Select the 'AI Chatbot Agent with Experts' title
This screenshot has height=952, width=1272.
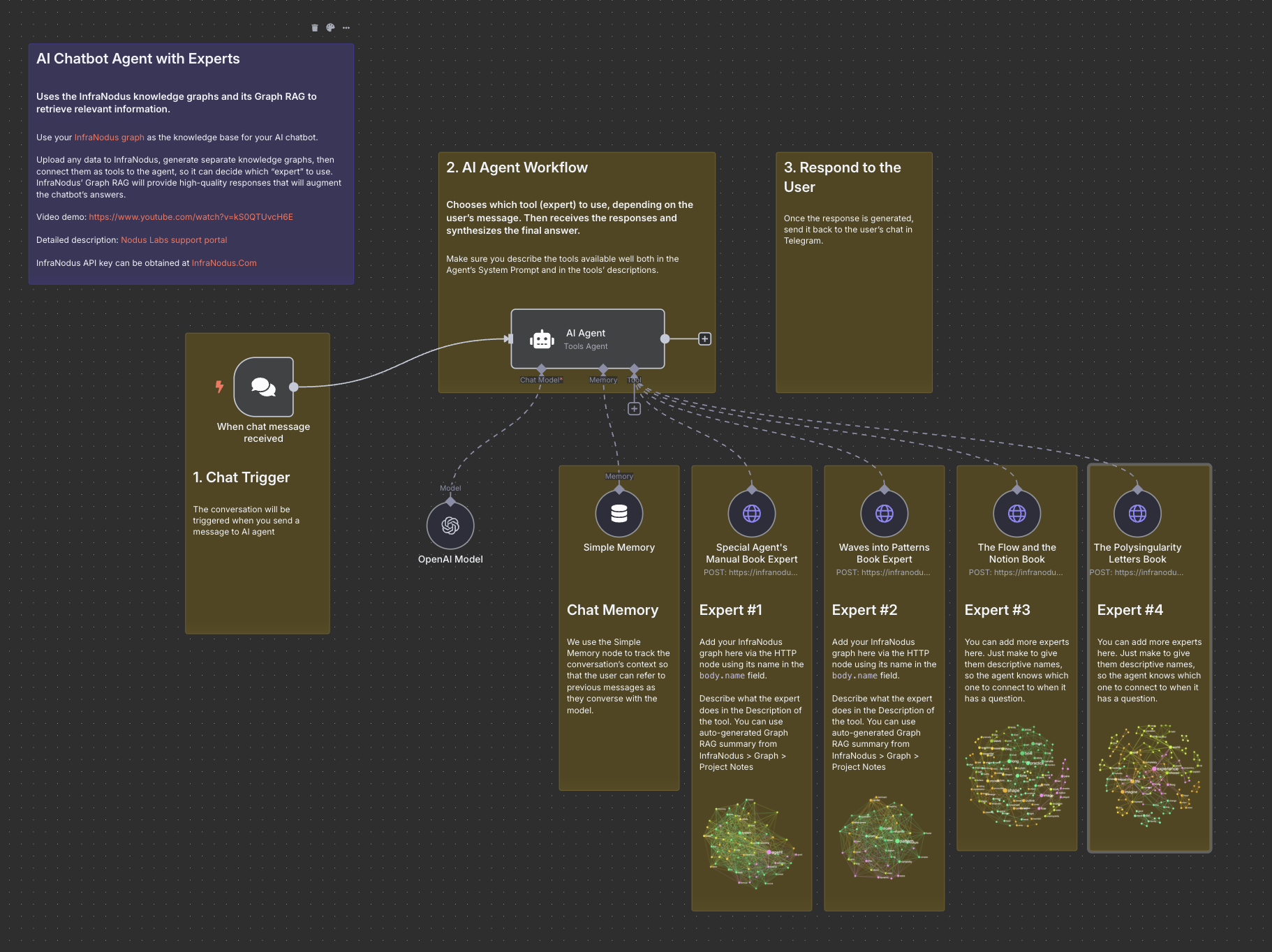pyautogui.click(x=138, y=59)
